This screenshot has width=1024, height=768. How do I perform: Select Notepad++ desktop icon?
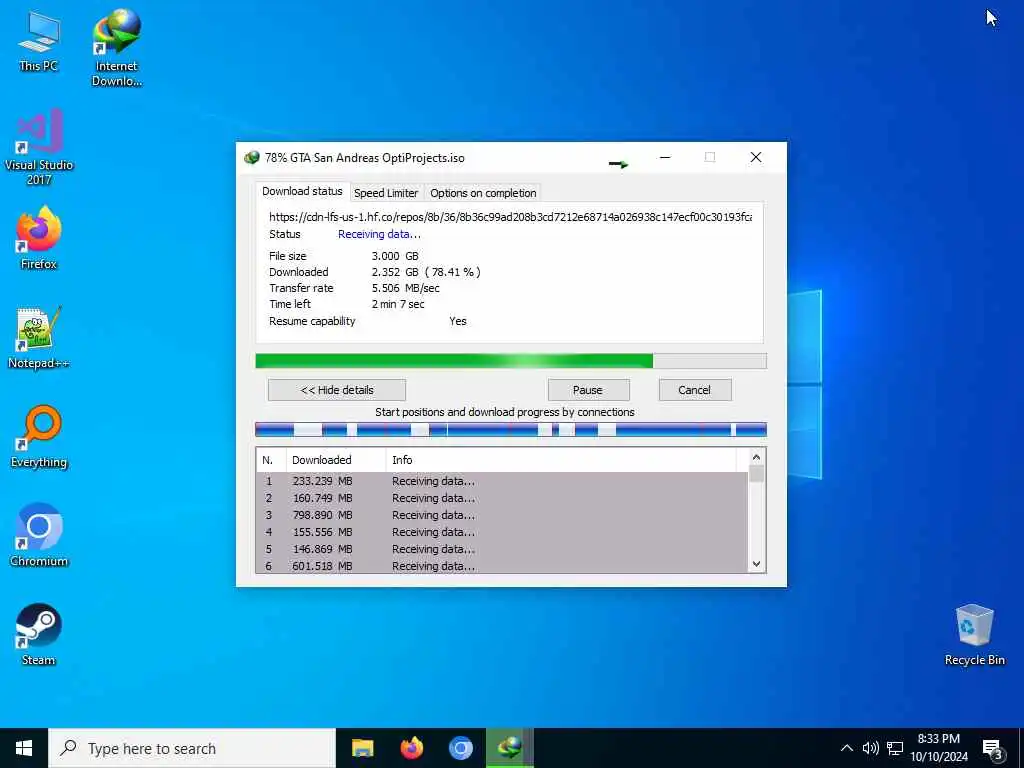click(39, 338)
